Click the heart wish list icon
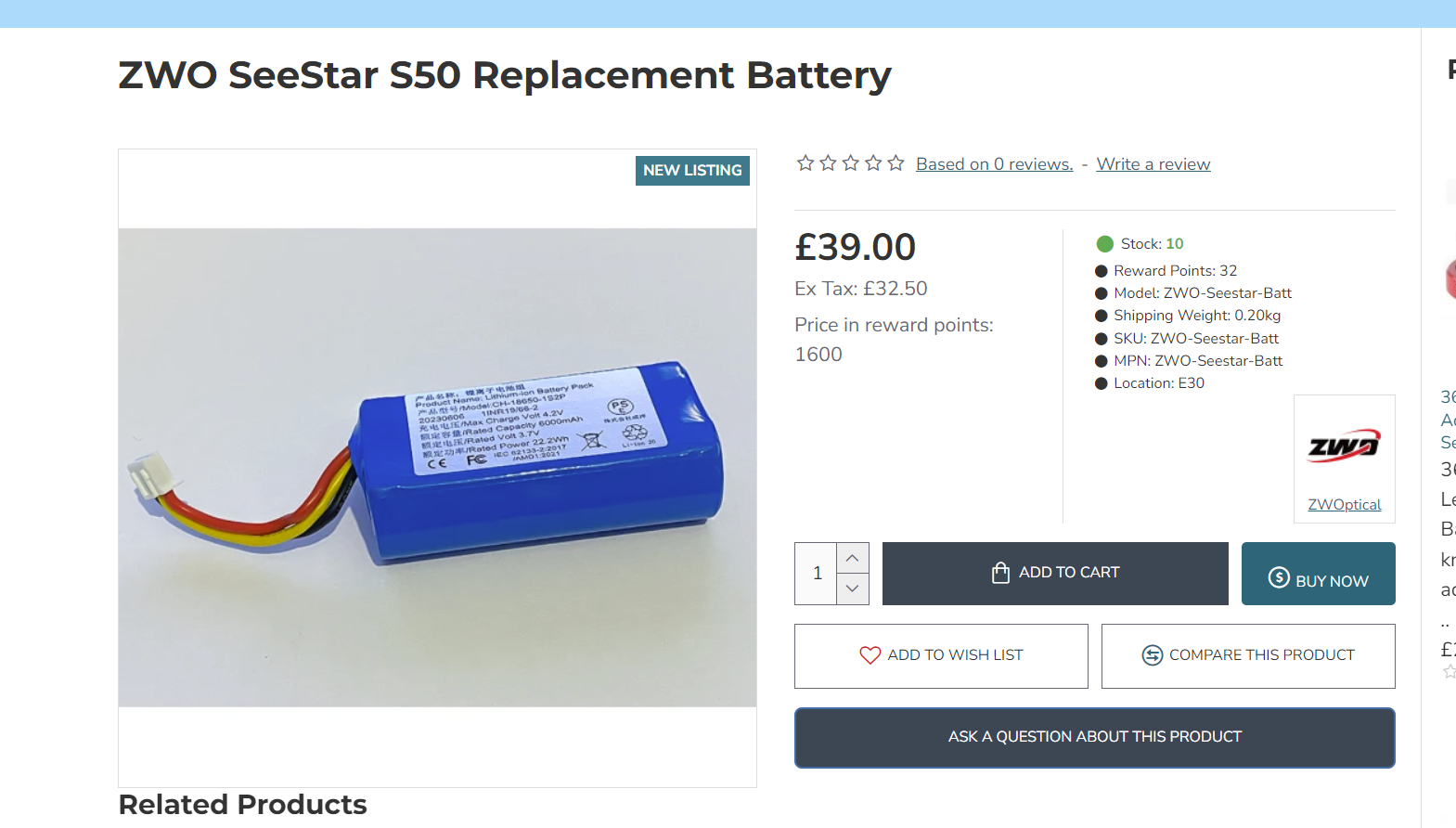Screen dimensions: 1456x828 (870, 655)
